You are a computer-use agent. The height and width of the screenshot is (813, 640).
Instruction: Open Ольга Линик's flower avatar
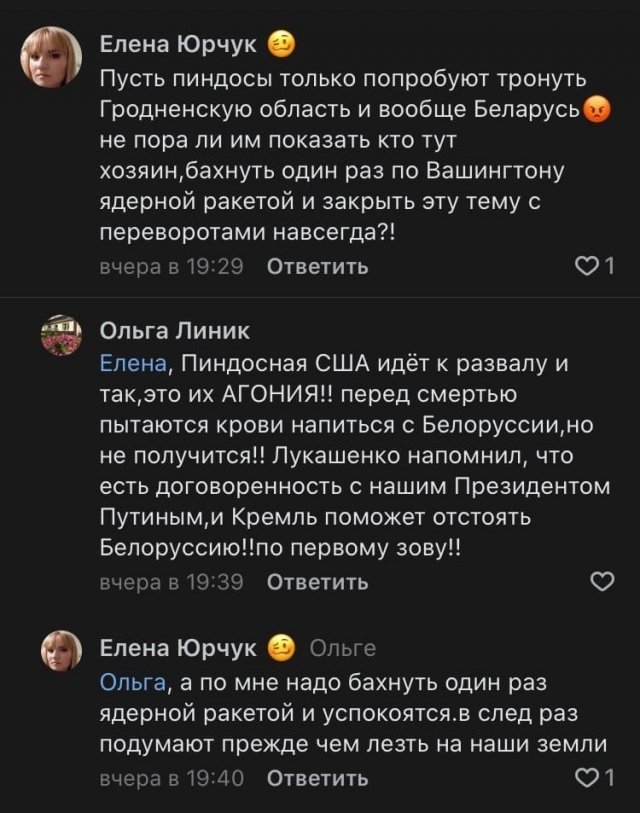click(x=60, y=336)
